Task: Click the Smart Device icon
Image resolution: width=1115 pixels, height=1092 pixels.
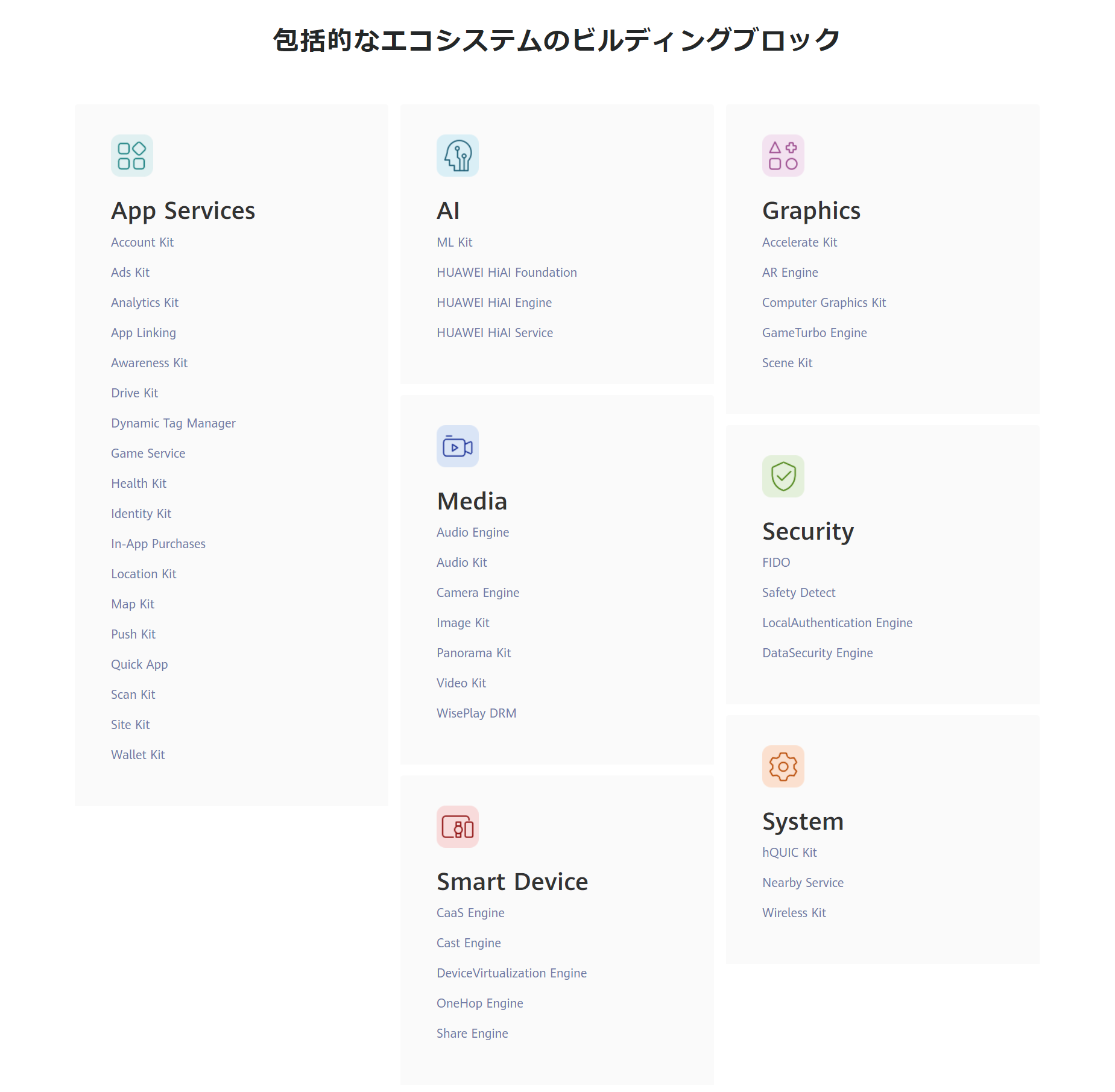Action: point(458,827)
